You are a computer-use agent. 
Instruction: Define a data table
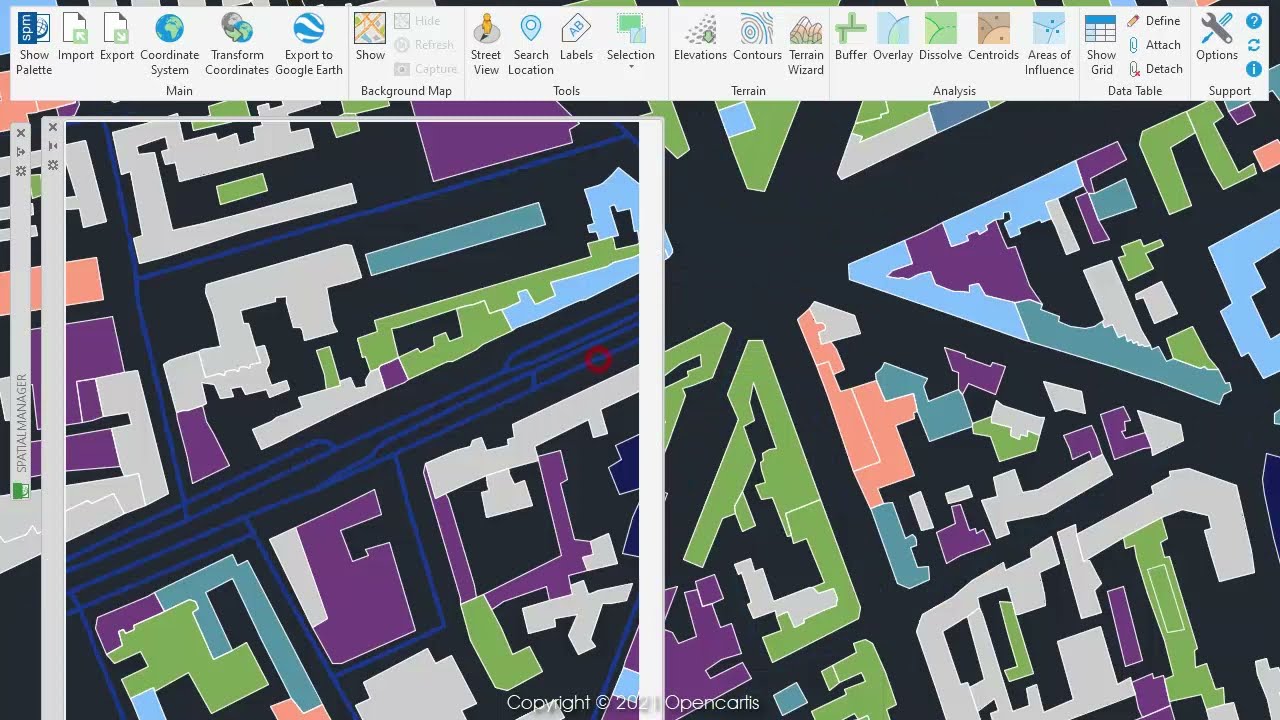click(1154, 21)
